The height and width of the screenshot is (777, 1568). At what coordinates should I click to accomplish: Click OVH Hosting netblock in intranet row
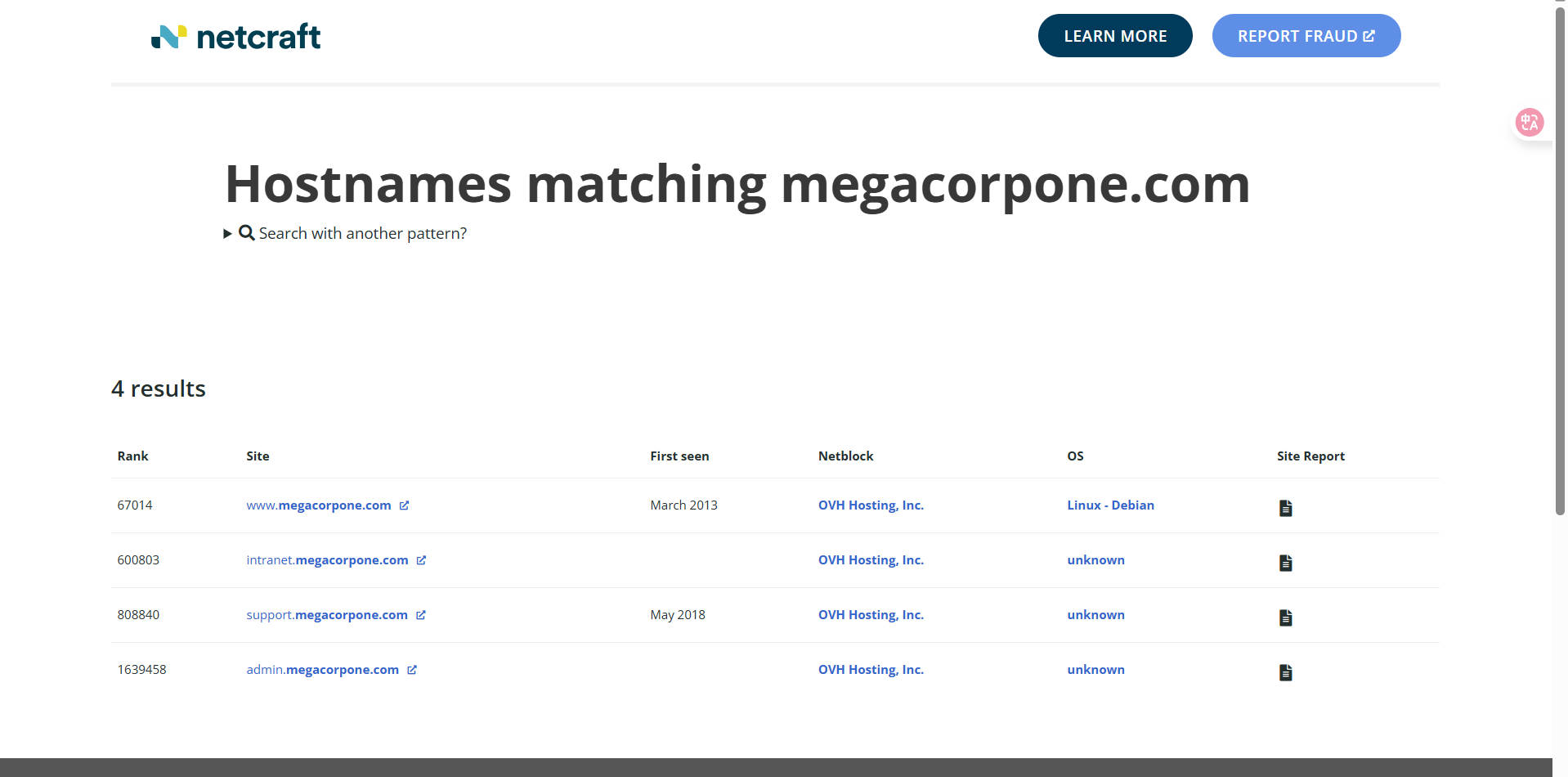pos(871,560)
